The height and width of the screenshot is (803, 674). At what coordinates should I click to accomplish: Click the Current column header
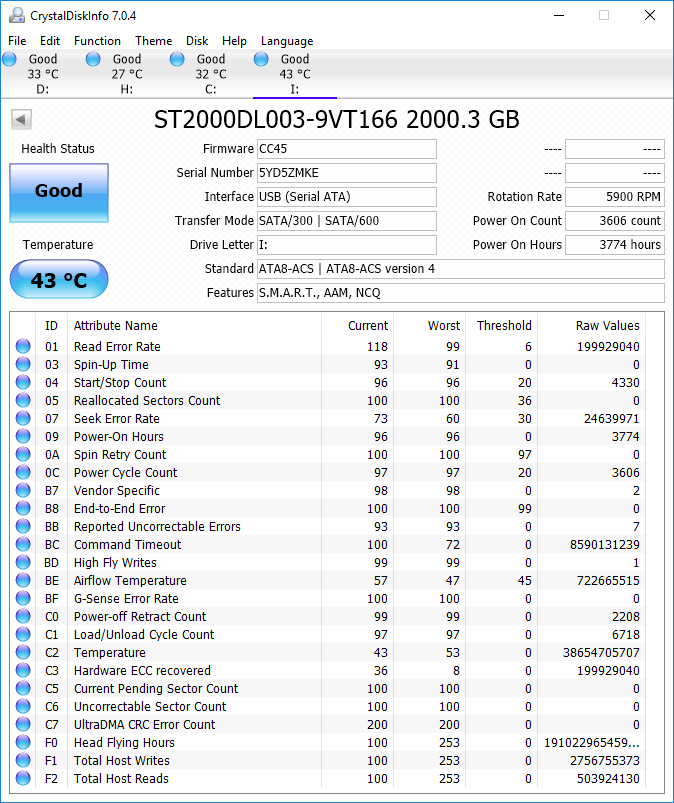(x=357, y=326)
